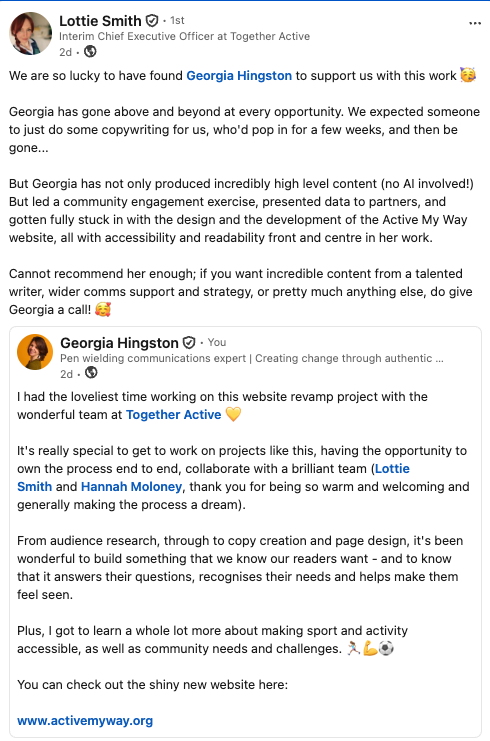
Task: Visit the www.activemyway.org link
Action: [x=85, y=721]
